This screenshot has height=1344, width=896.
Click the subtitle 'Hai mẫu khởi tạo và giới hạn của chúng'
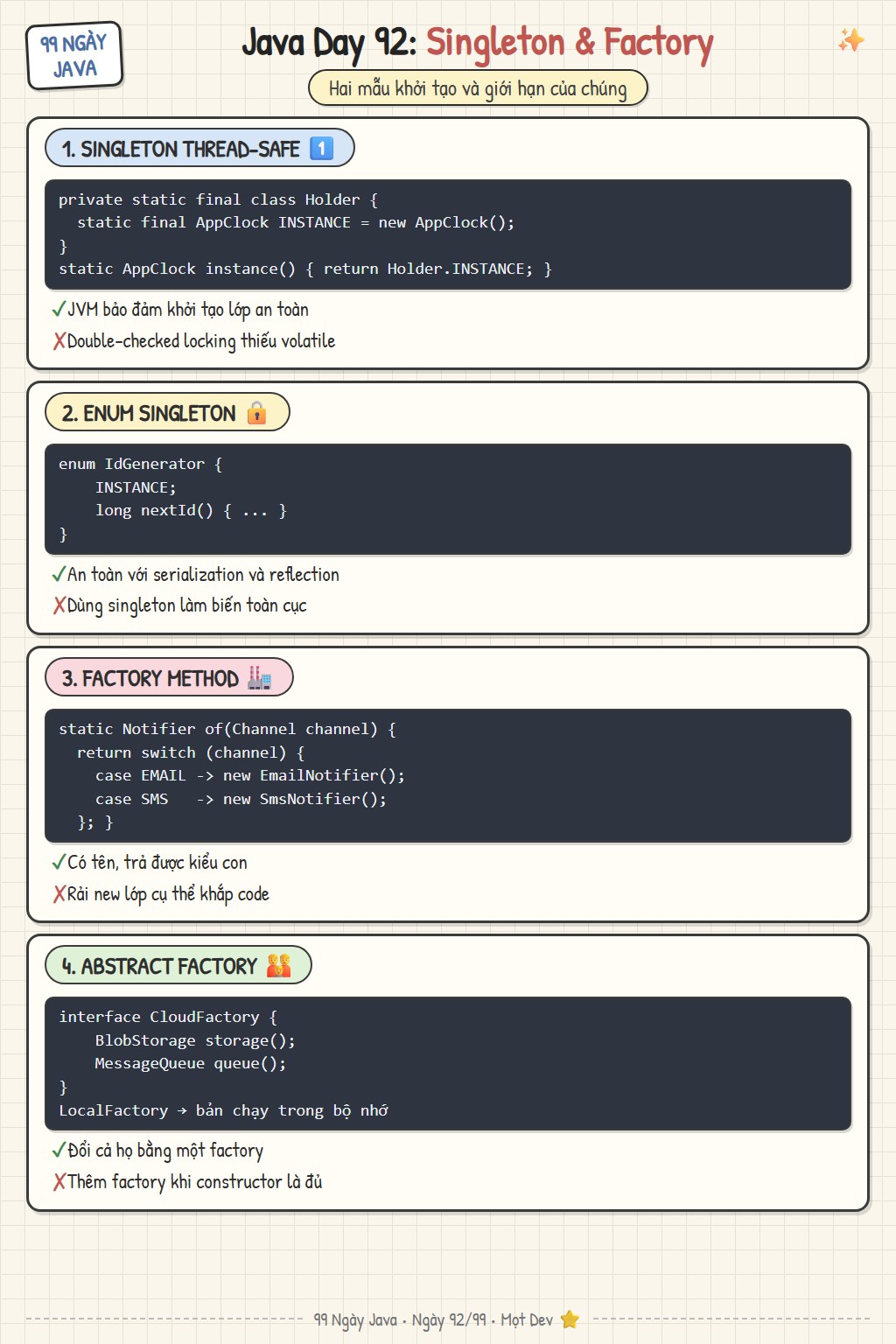478,88
